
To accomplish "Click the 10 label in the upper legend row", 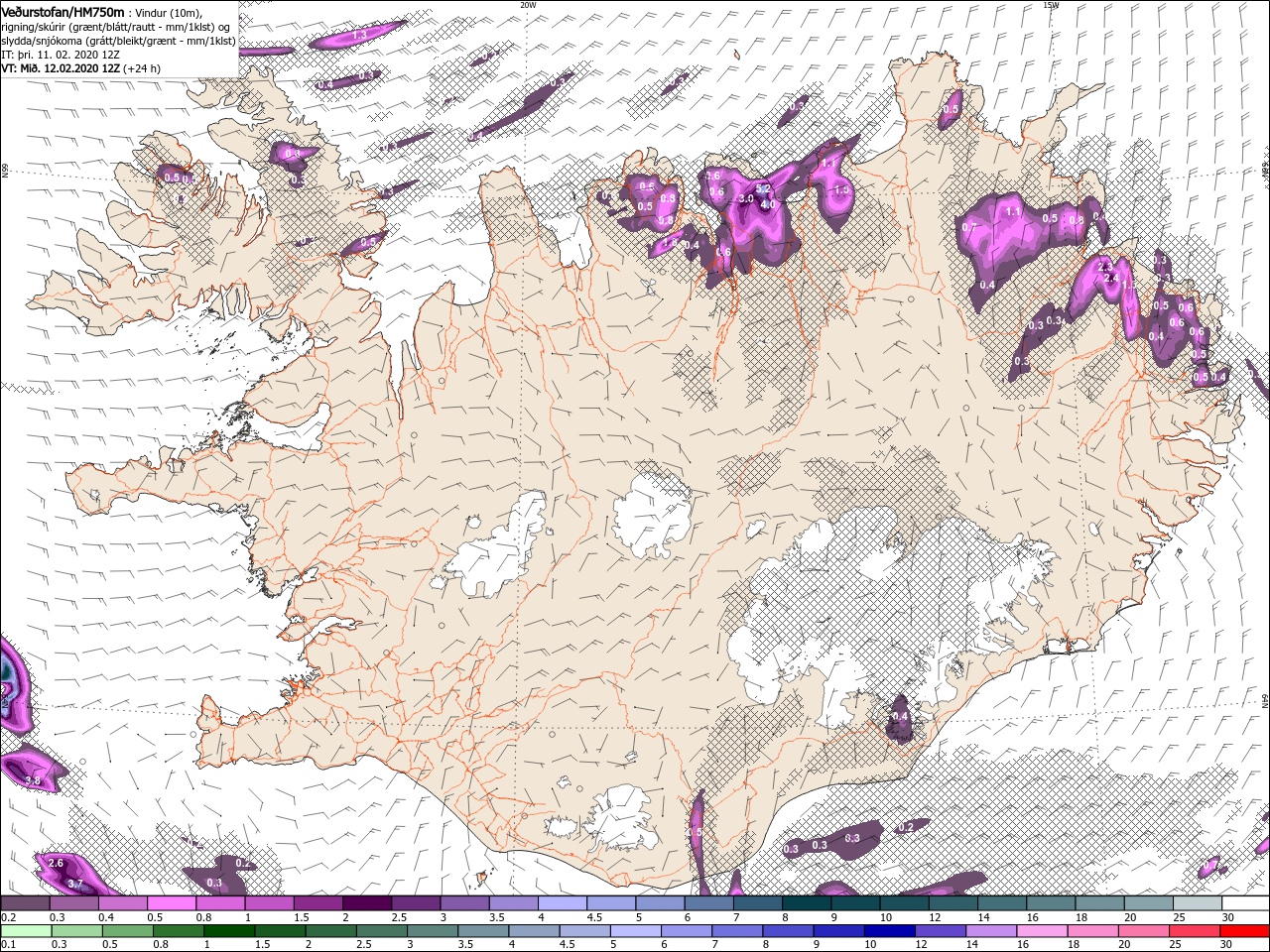I will tap(885, 917).
